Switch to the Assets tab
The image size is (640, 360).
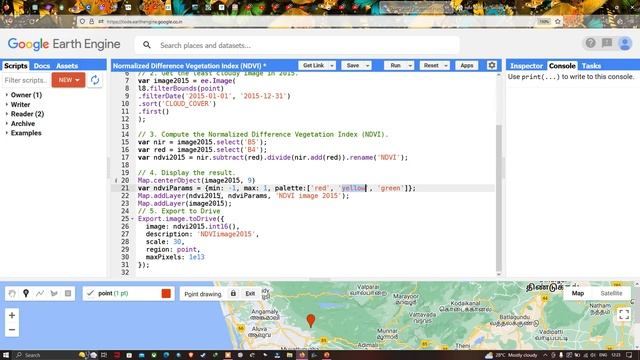67,66
